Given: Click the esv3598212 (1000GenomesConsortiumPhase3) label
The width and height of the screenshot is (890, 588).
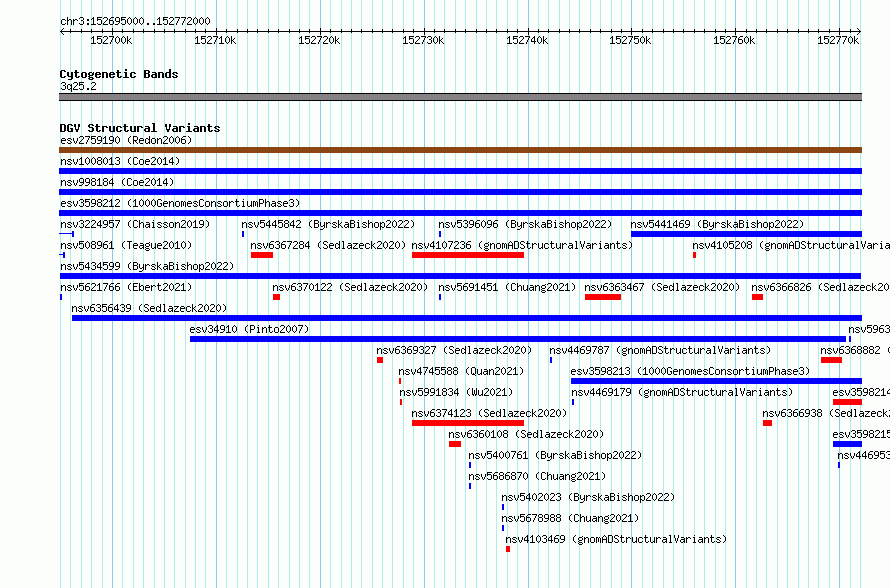Looking at the screenshot, I should tap(180, 203).
